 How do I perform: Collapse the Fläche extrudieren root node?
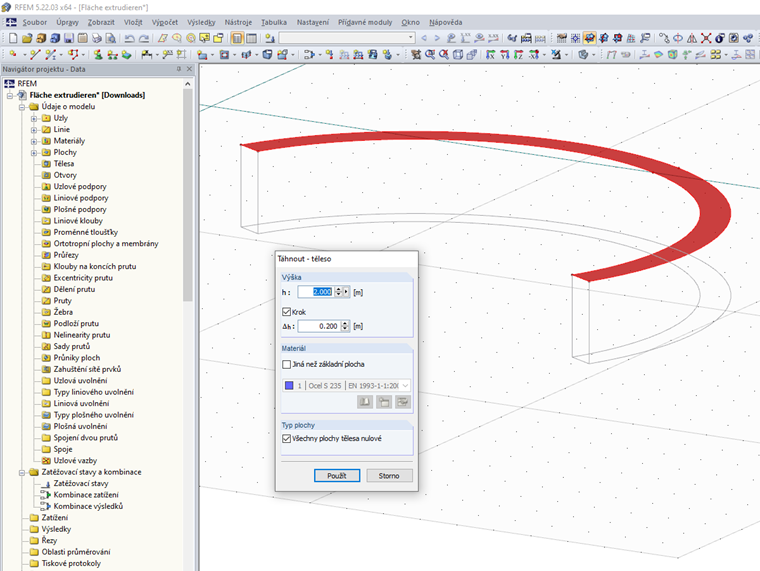pyautogui.click(x=10, y=95)
